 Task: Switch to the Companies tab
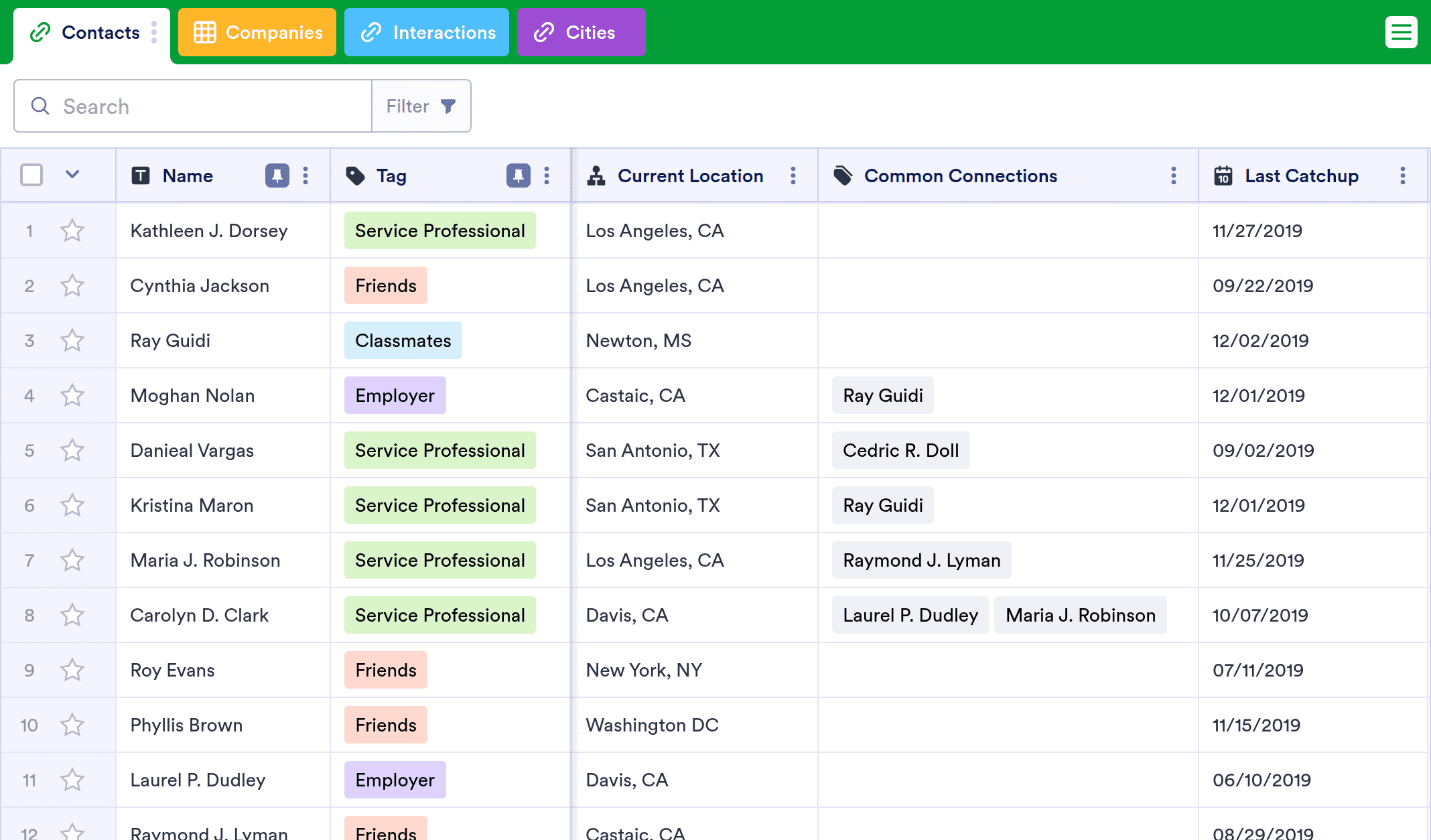click(x=257, y=32)
